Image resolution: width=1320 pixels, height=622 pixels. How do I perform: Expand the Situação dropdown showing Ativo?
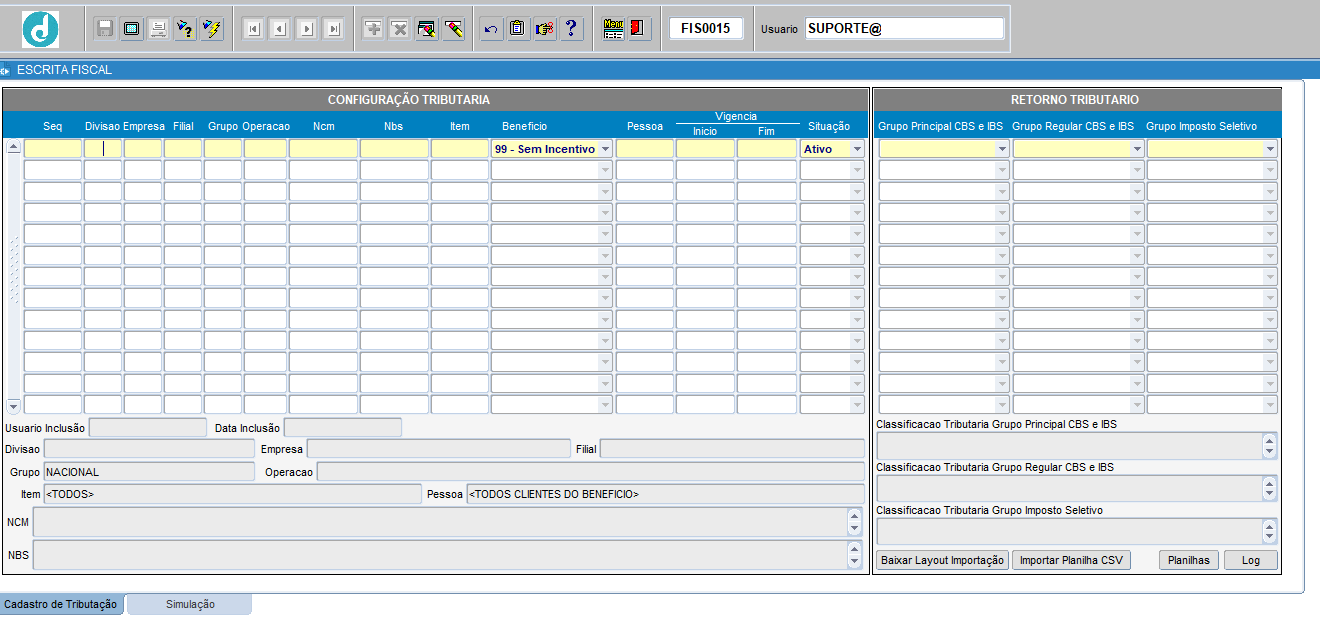tap(856, 149)
